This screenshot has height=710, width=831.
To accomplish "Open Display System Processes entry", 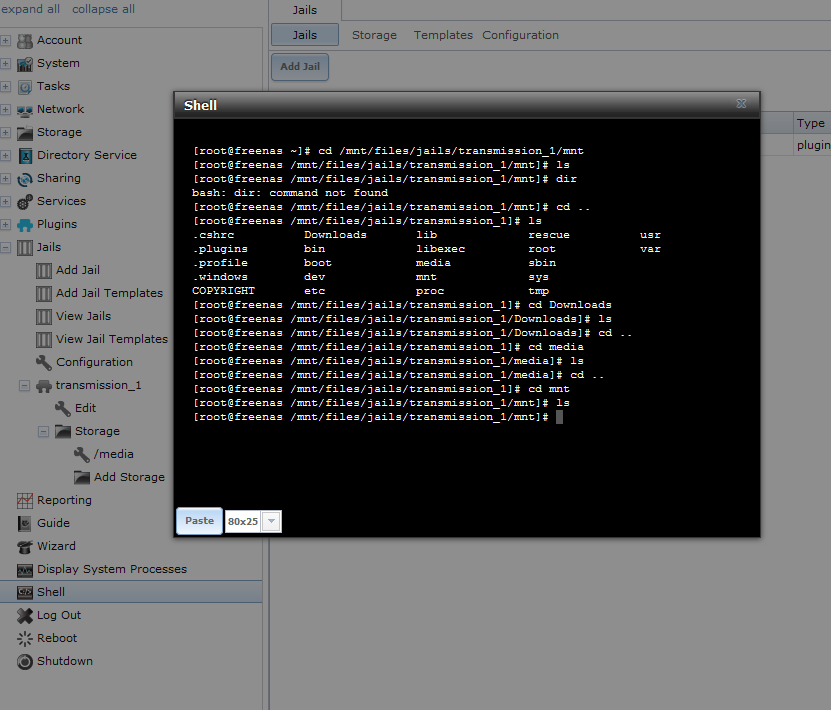I will coord(112,569).
